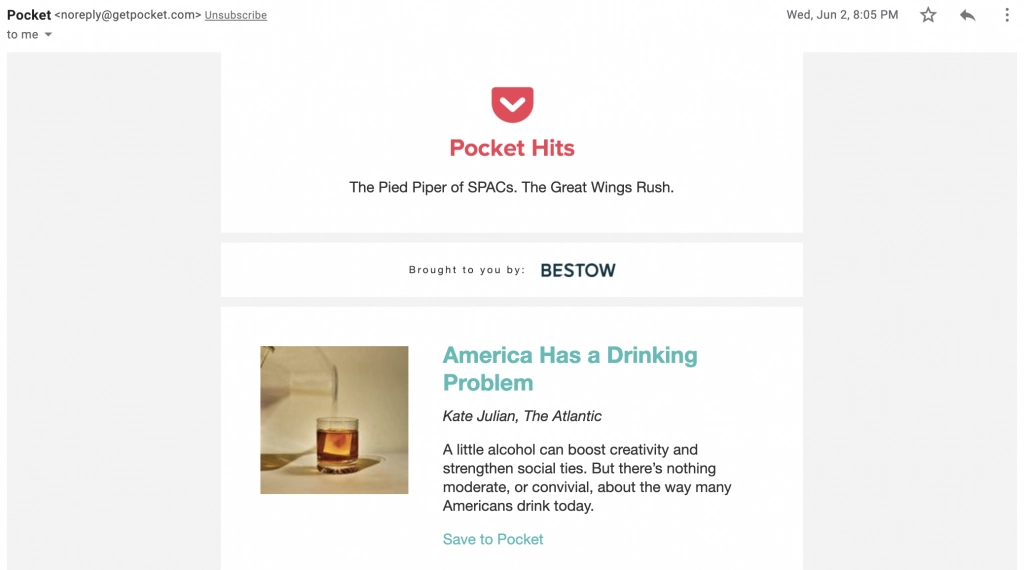Reply to the email with the arrow icon

click(967, 15)
